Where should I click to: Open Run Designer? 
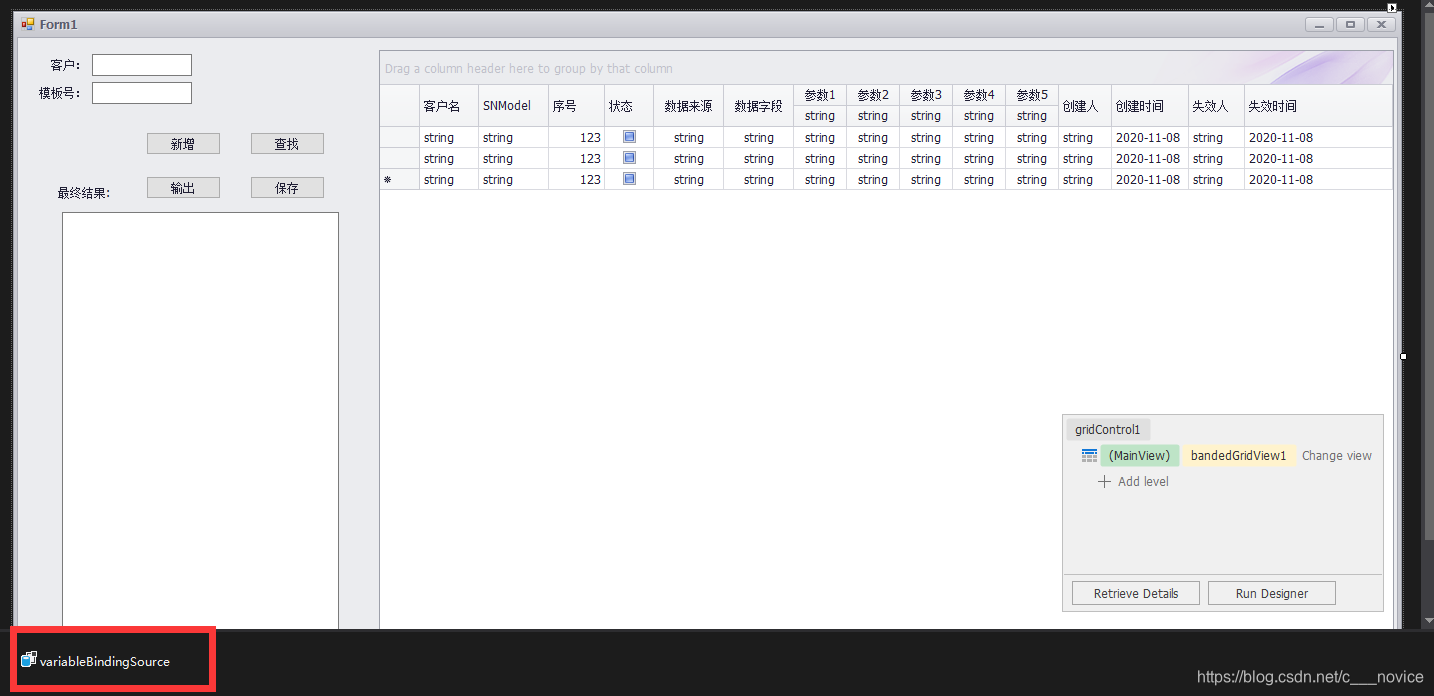coord(1272,593)
